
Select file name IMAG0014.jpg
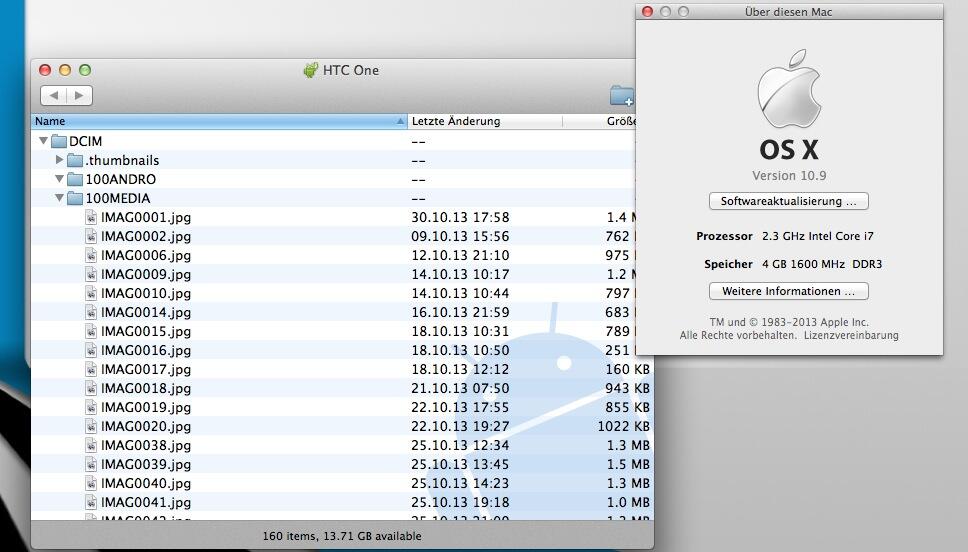click(146, 312)
